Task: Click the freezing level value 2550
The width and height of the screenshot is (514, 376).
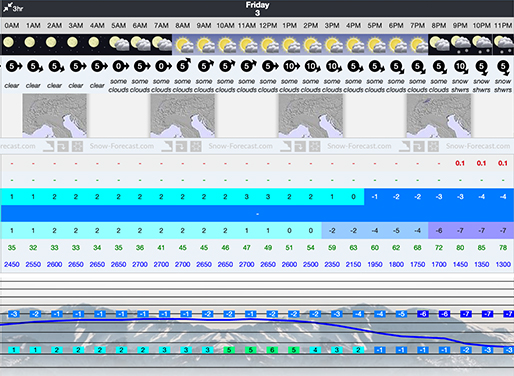Action: point(33,264)
